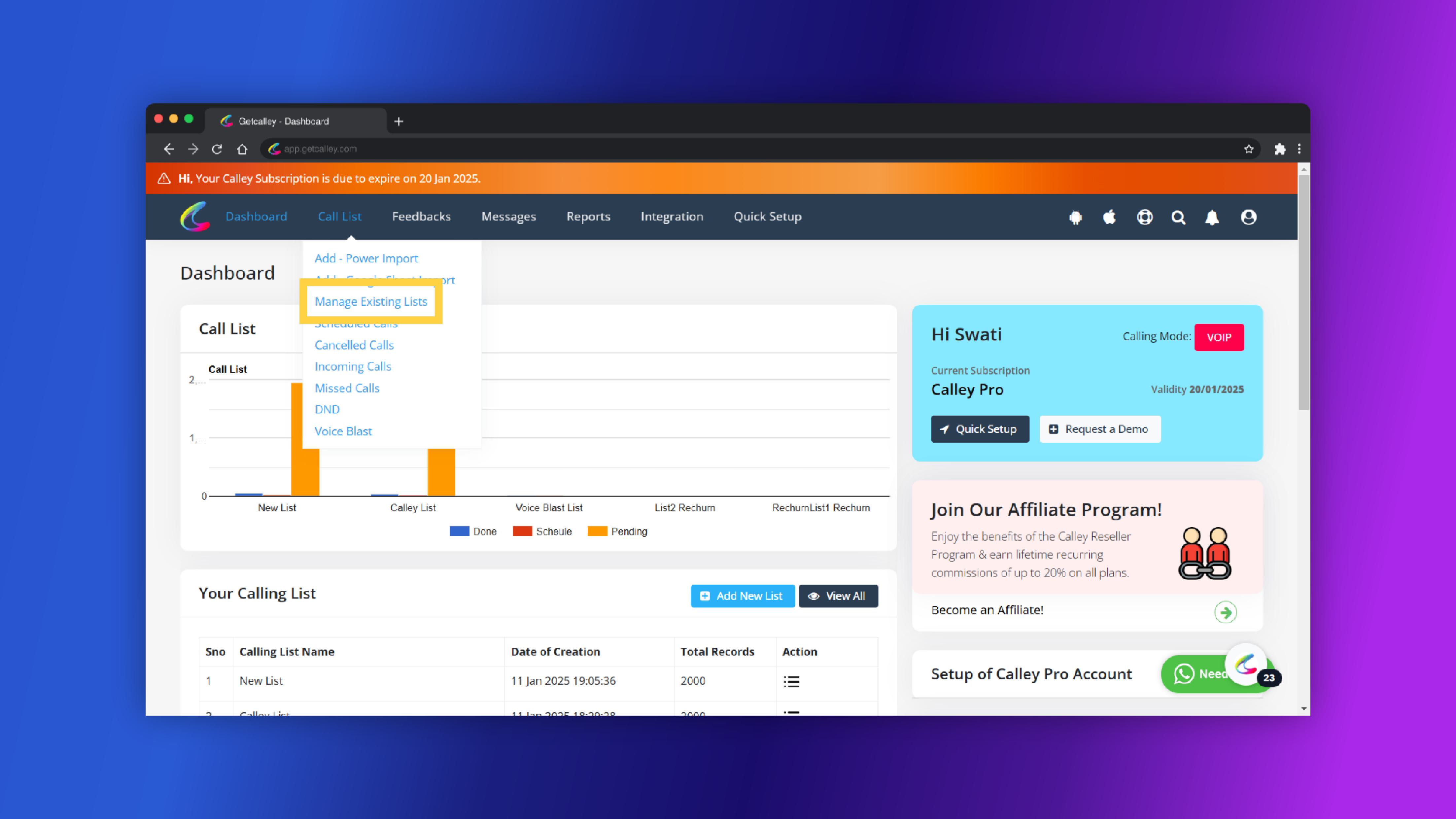Select the Getcalley - Dashboard browser tab

[x=295, y=121]
